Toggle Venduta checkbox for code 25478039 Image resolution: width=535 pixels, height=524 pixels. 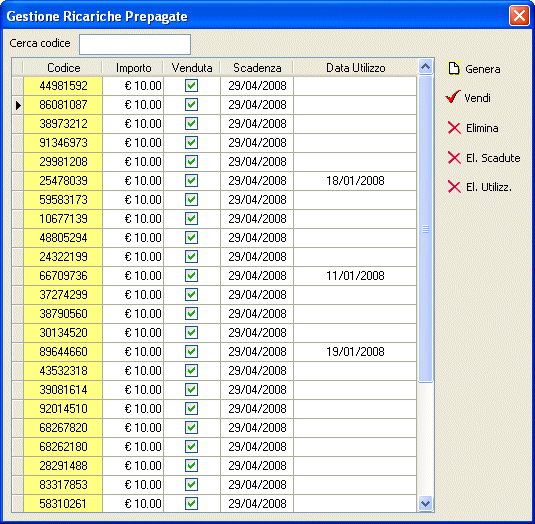click(x=191, y=180)
